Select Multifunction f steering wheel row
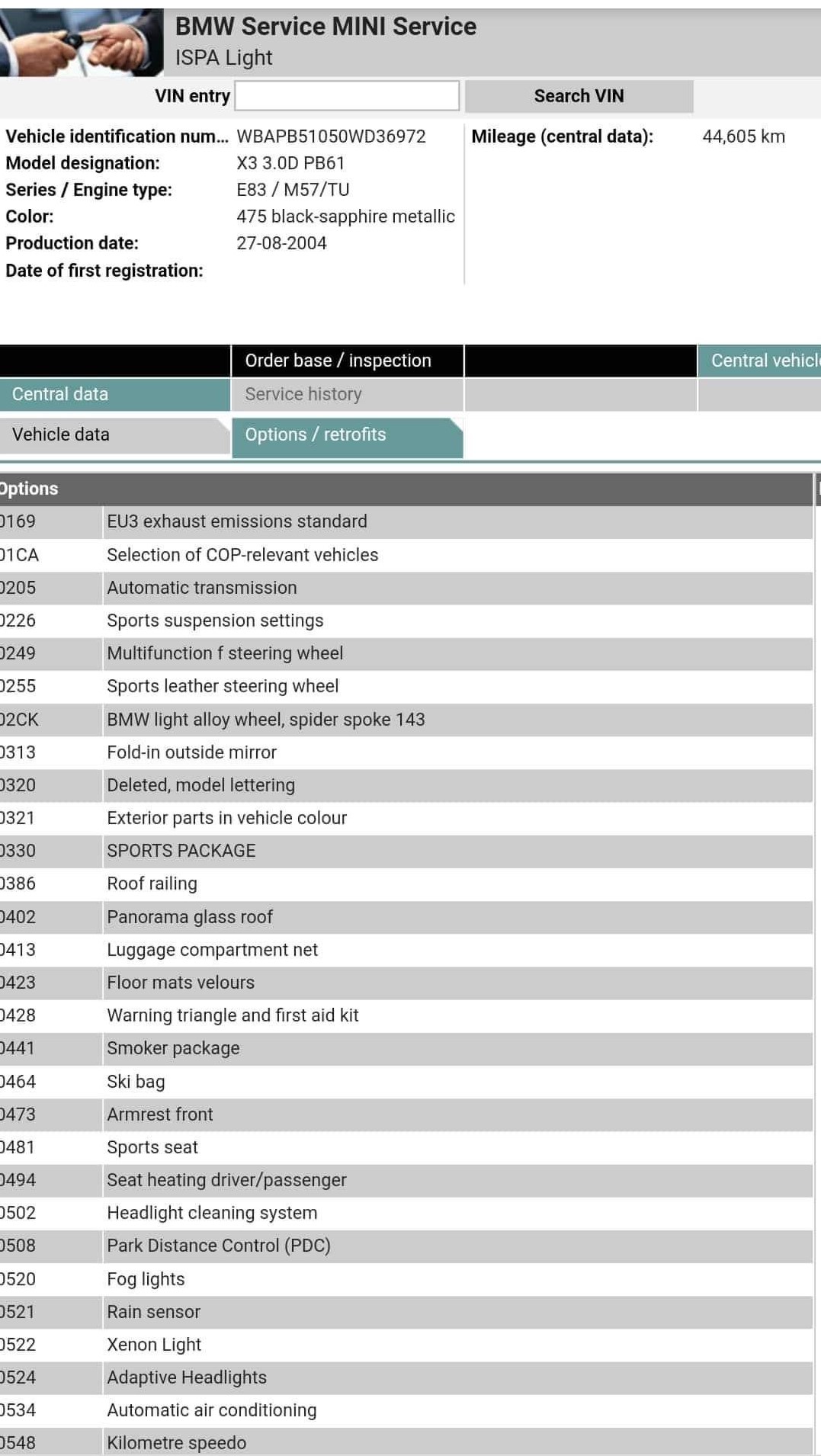This screenshot has height=1456, width=821. (406, 653)
